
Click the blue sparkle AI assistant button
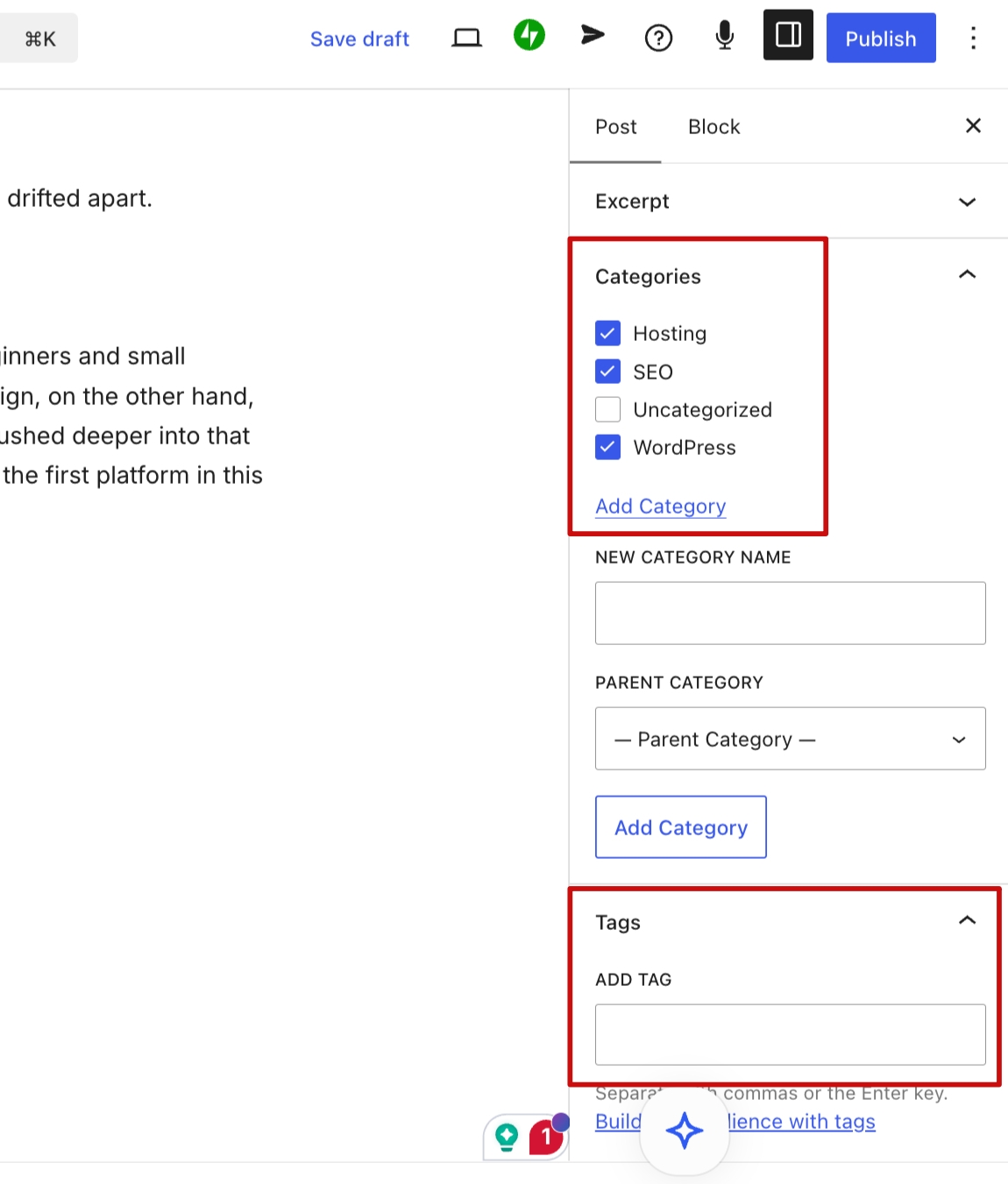tap(685, 1130)
